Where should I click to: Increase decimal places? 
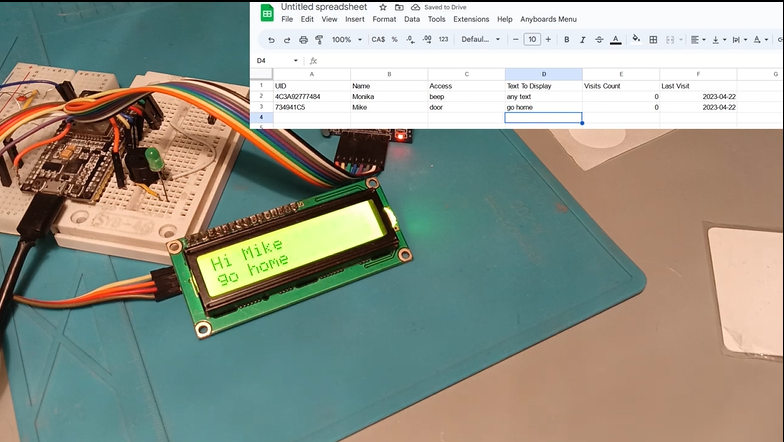pyautogui.click(x=427, y=40)
